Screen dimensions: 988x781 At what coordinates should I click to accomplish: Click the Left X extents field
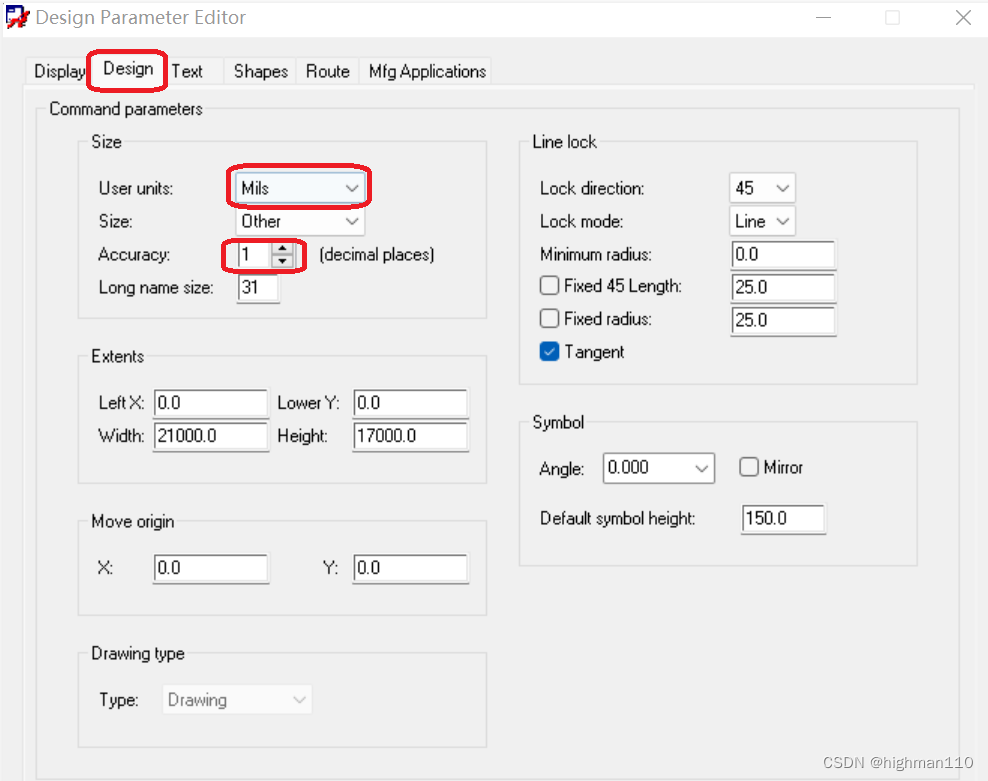point(211,403)
